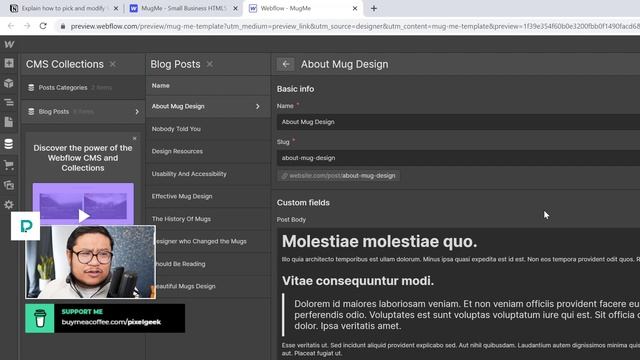The height and width of the screenshot is (360, 640).
Task: Click the Name input field
Action: coord(458,122)
